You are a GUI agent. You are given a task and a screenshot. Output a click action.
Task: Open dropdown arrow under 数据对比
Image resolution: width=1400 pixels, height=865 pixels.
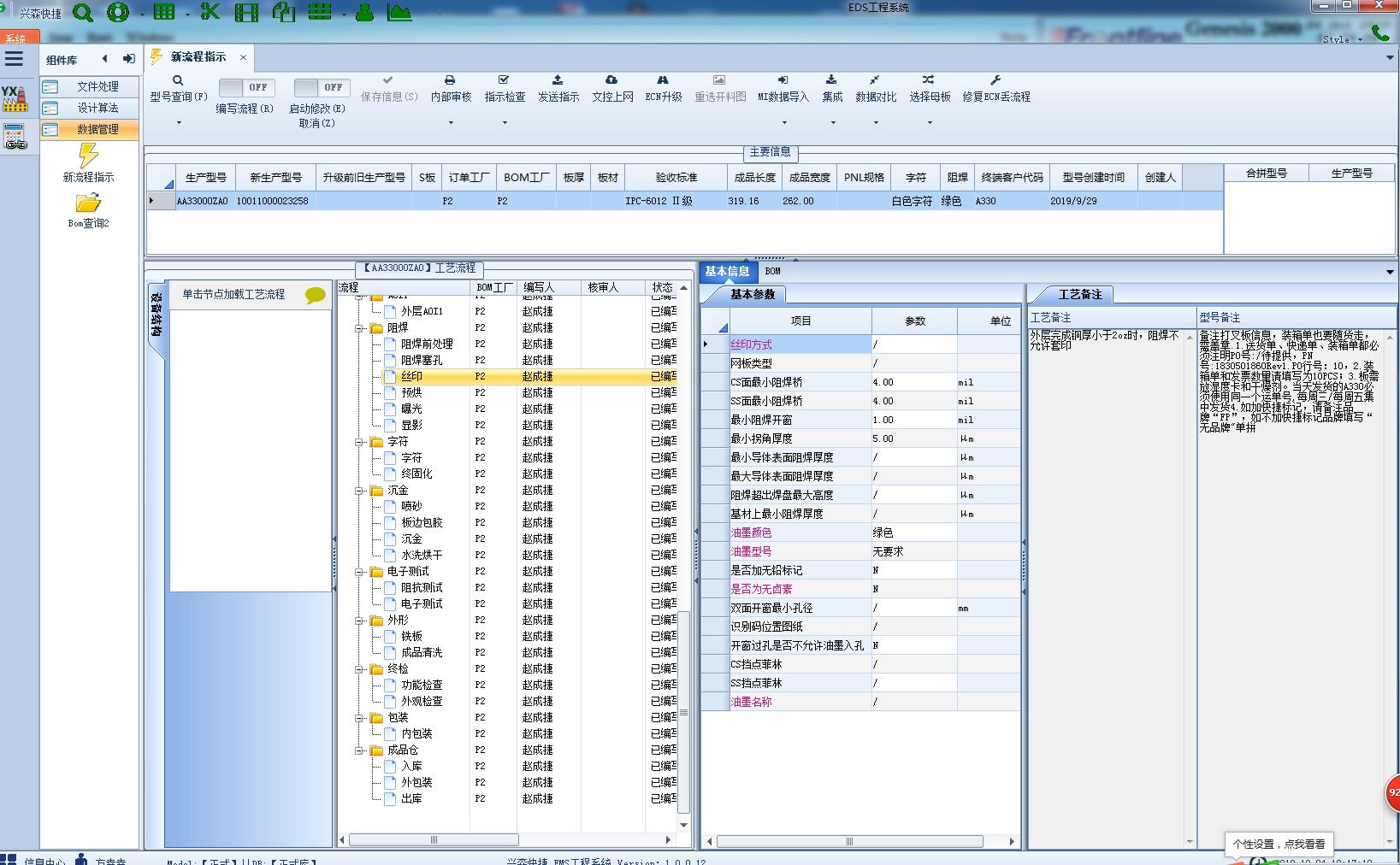876,123
